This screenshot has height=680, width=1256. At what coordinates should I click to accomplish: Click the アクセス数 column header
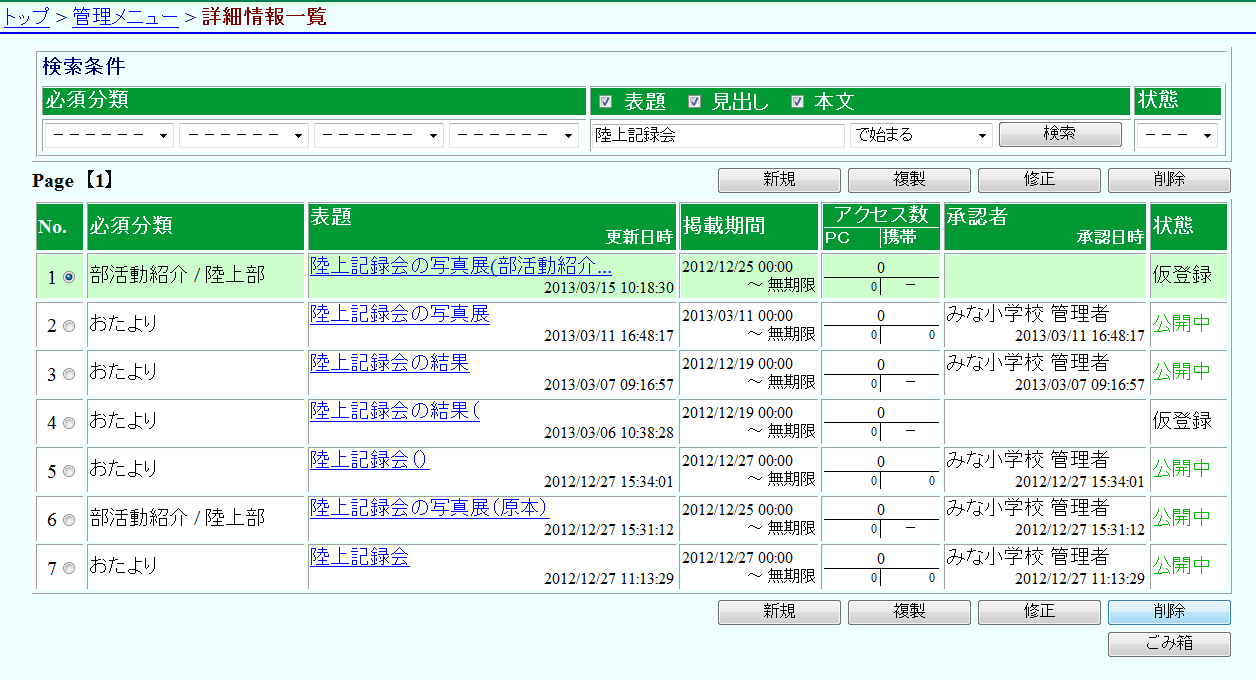tap(881, 215)
